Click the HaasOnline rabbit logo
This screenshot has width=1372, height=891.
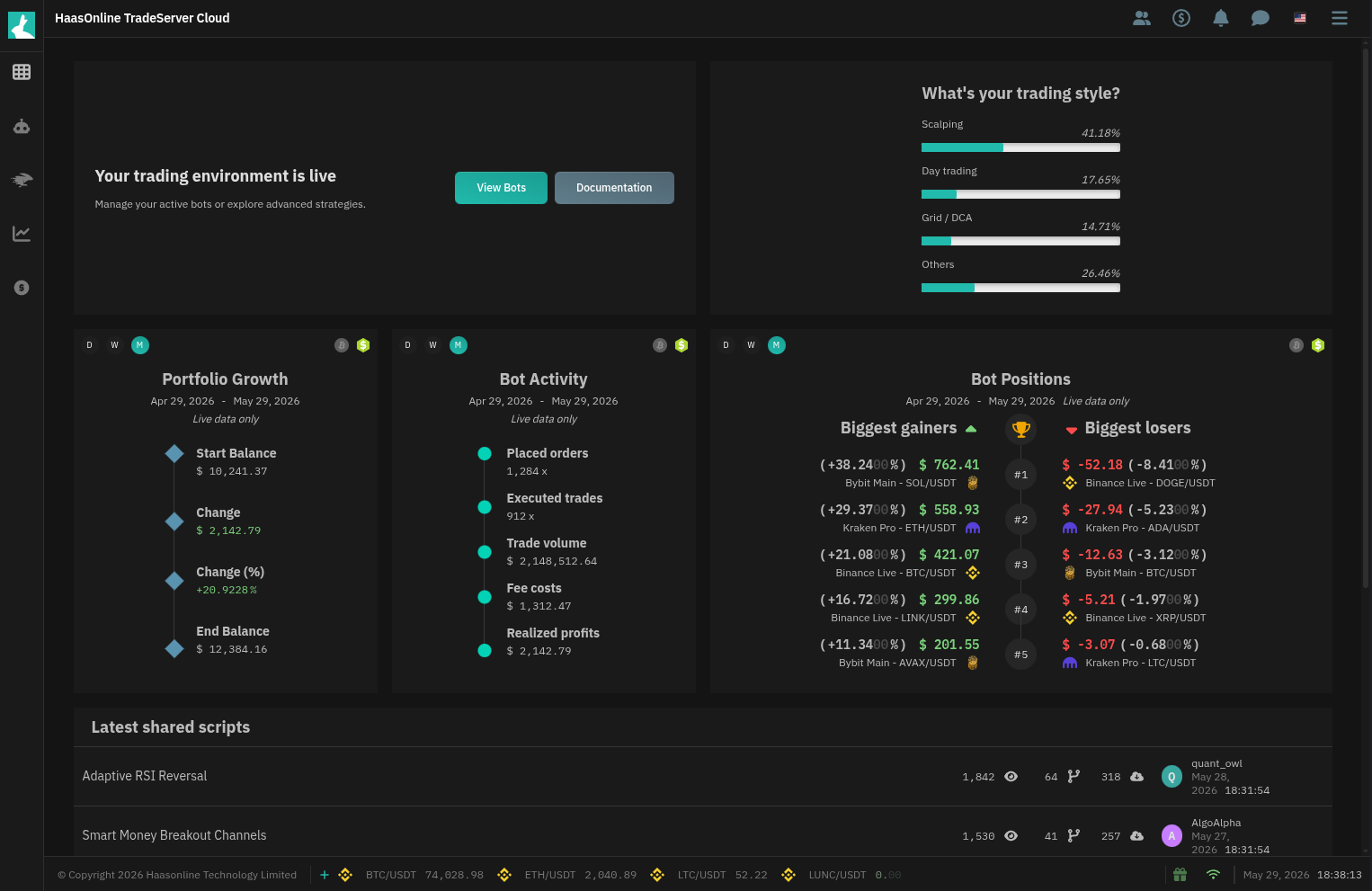point(22,25)
